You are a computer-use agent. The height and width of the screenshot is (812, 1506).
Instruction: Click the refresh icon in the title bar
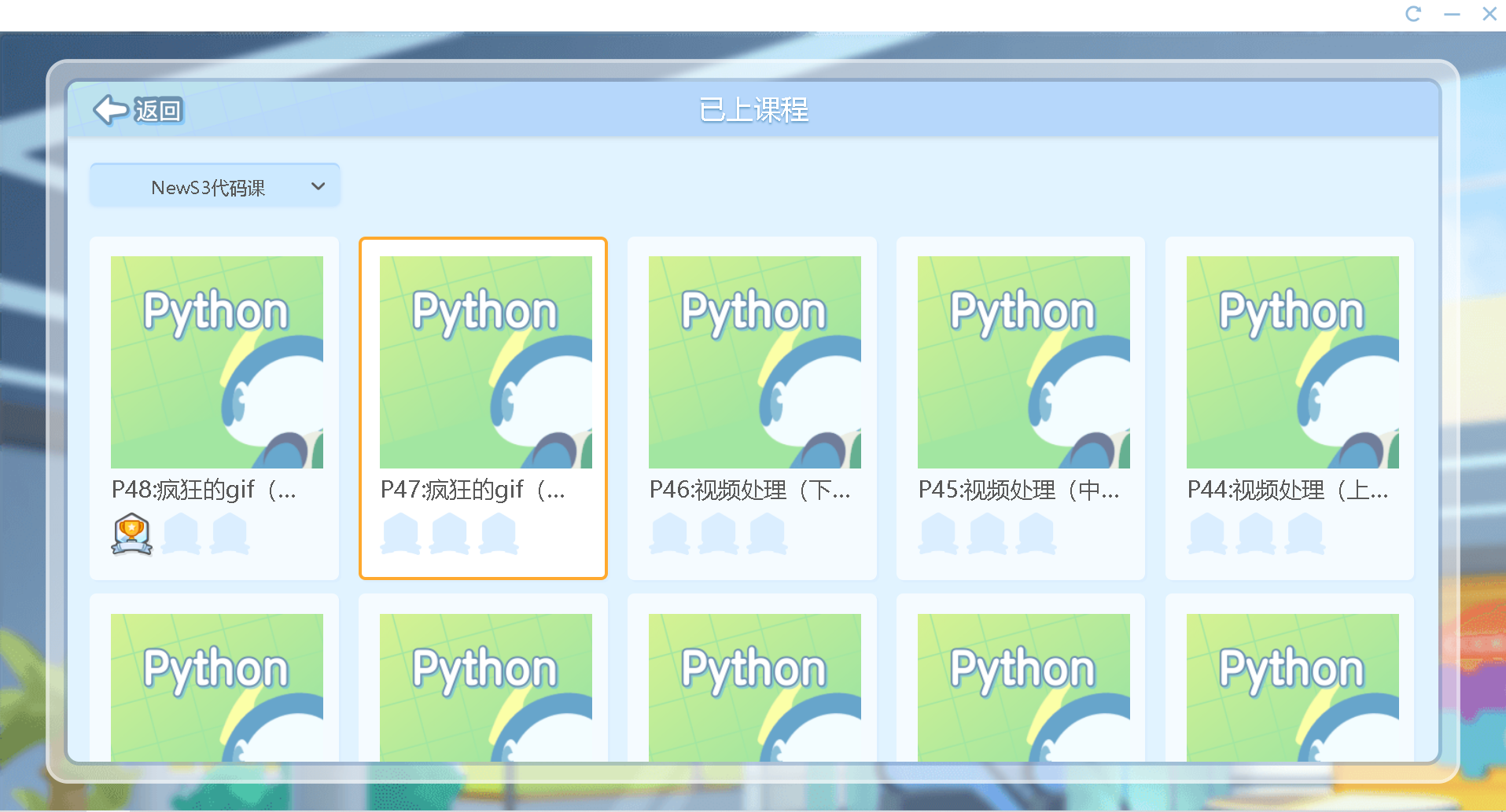point(1413,14)
